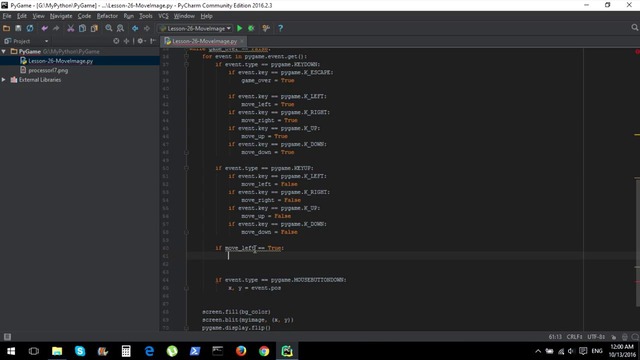Open Settings via the wrench icon
The image size is (640, 360).
click(266, 28)
